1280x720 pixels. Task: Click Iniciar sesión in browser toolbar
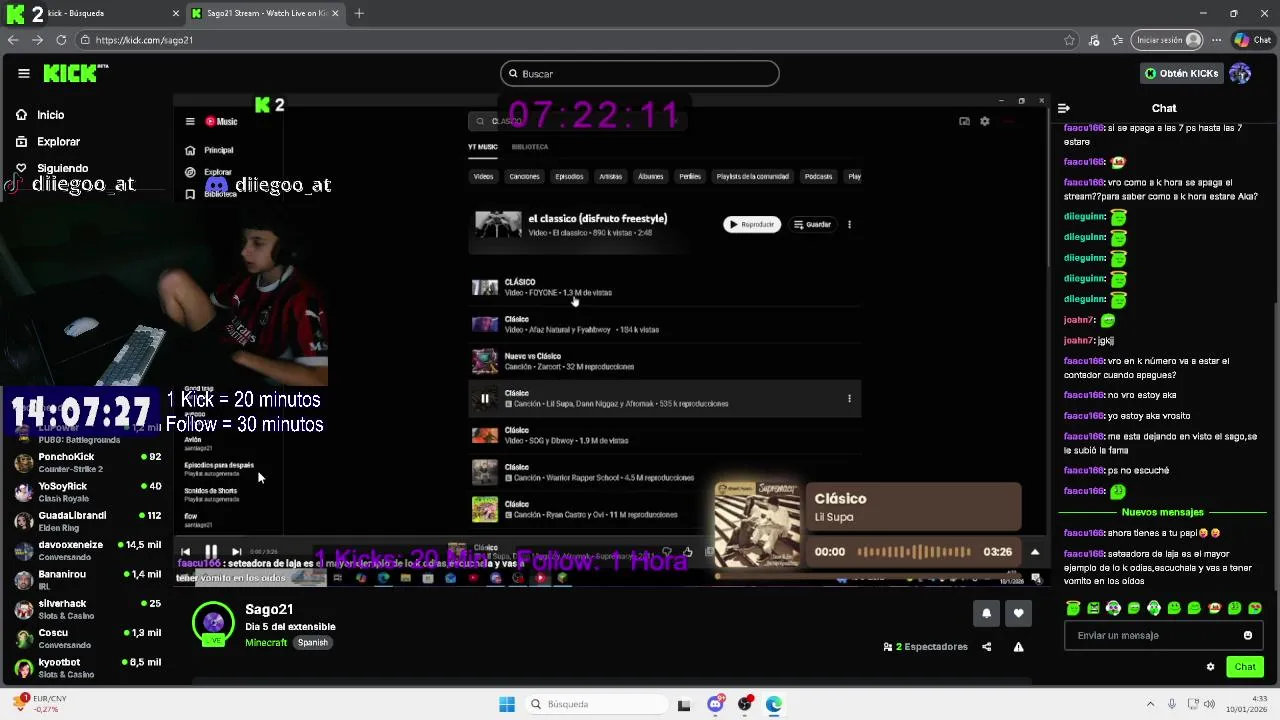point(1168,40)
